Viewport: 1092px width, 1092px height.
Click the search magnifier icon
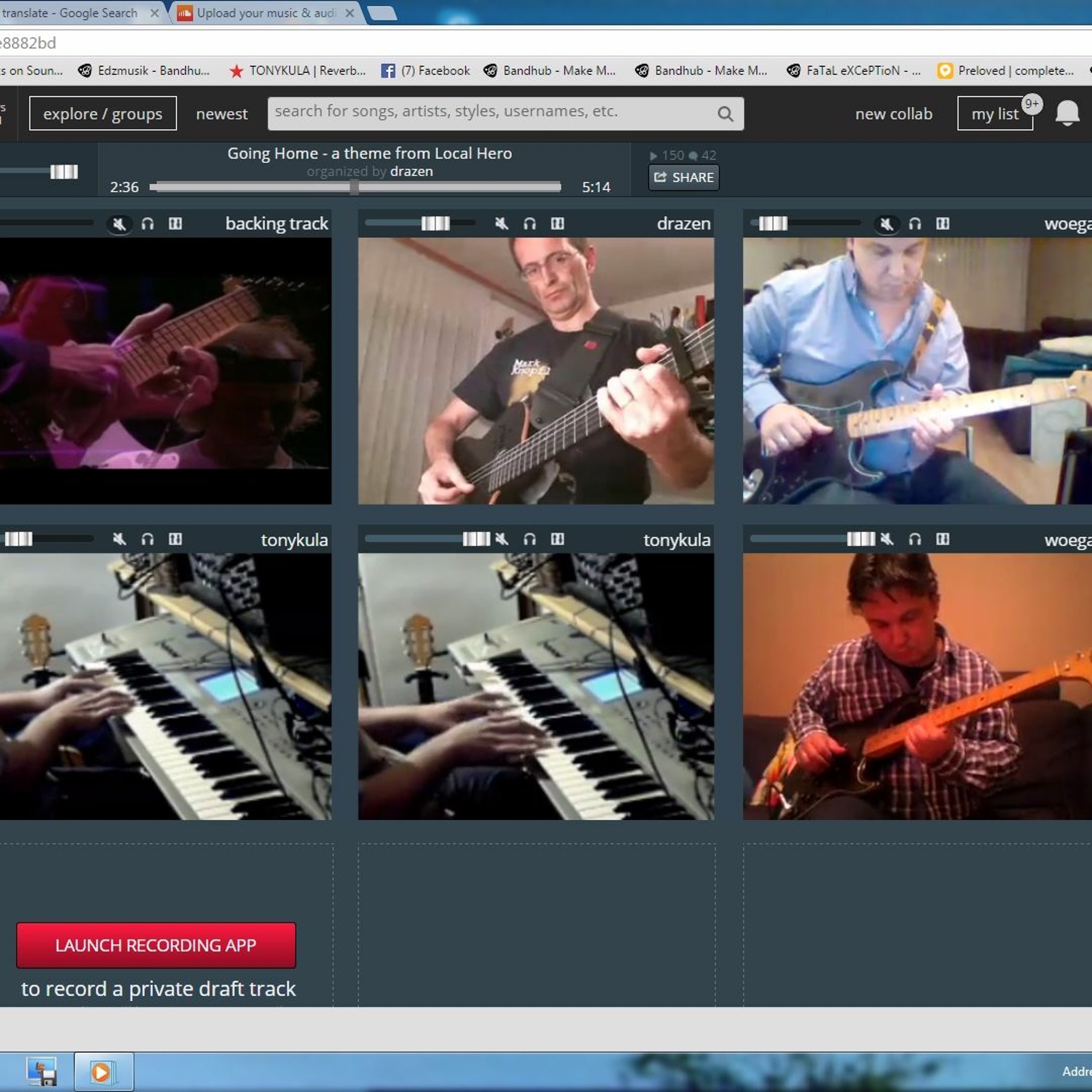pos(725,114)
